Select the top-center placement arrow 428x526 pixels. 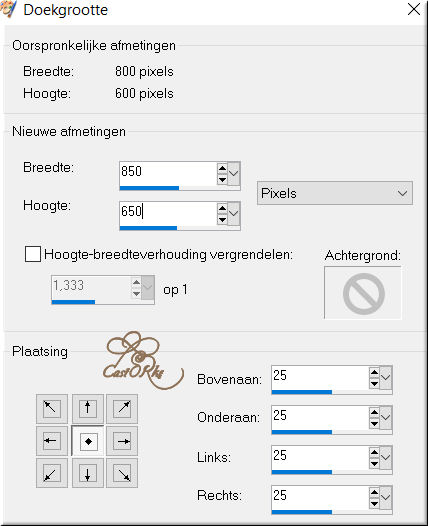[x=88, y=408]
